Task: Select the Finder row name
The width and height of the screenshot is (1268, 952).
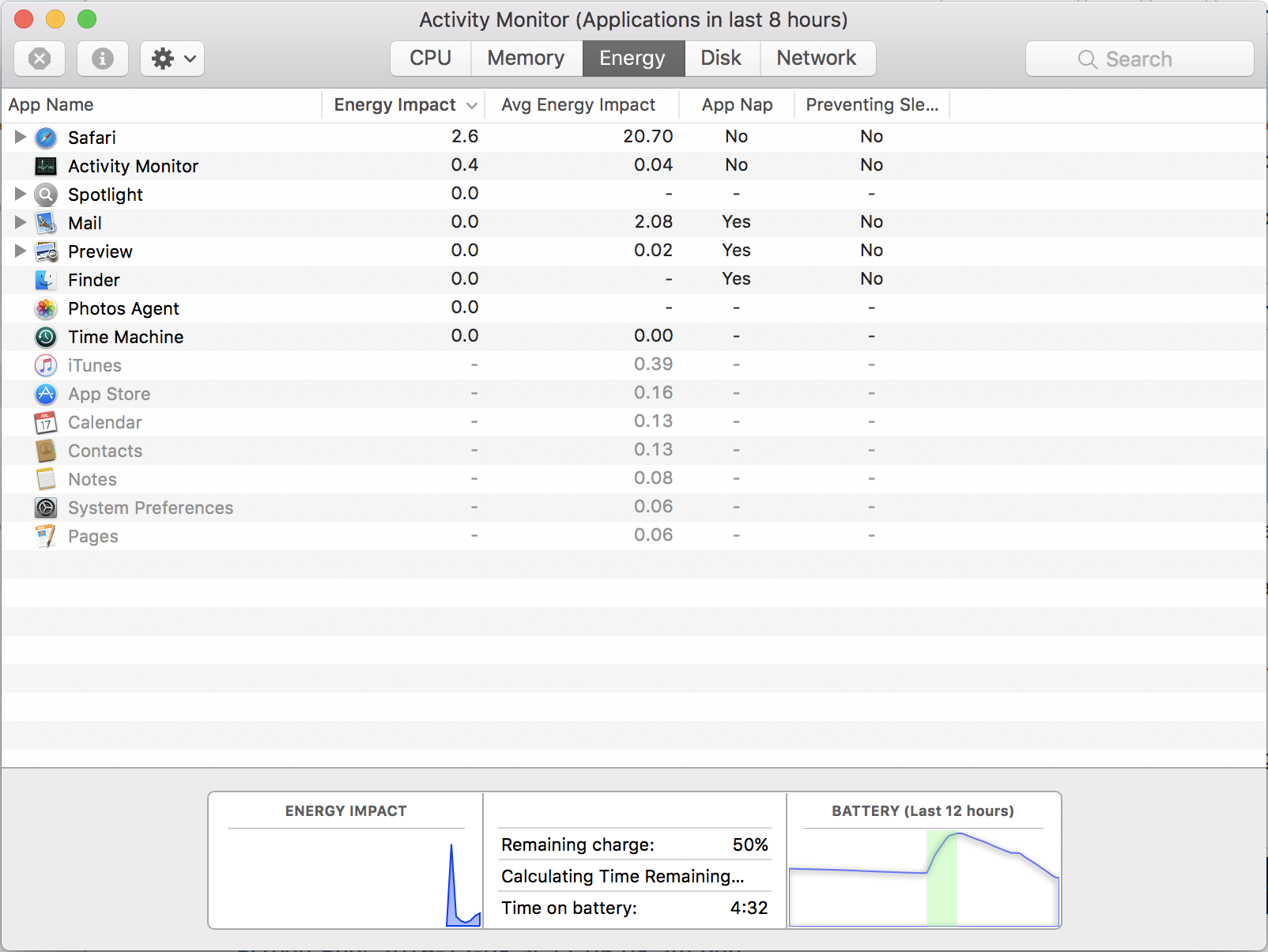Action: click(94, 280)
